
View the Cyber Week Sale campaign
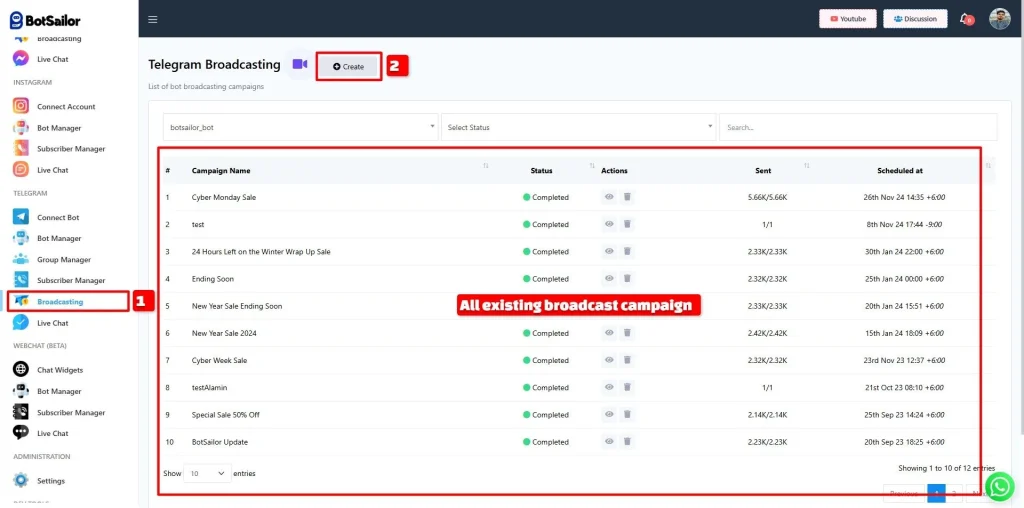(x=609, y=360)
